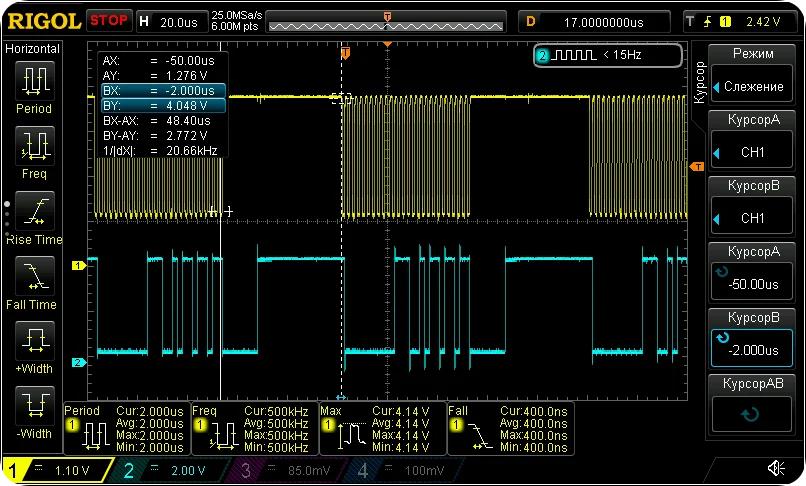Select the -Width measurement icon
806x486 pixels.
click(x=34, y=406)
